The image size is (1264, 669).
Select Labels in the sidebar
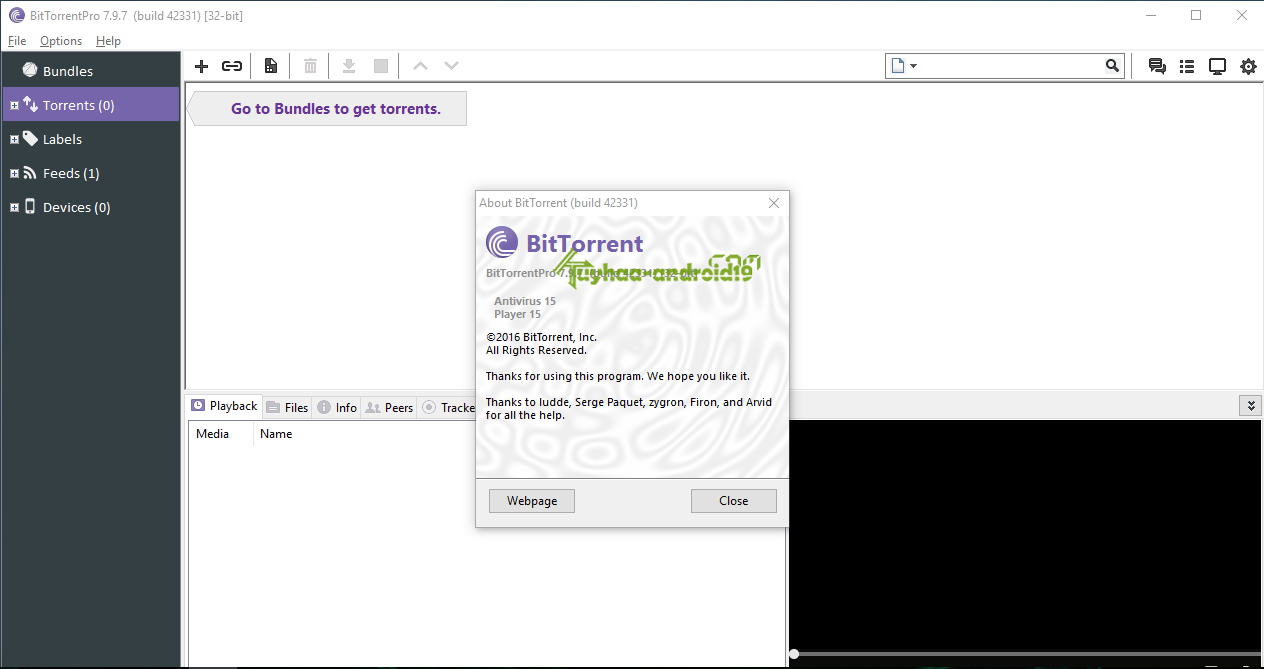62,139
